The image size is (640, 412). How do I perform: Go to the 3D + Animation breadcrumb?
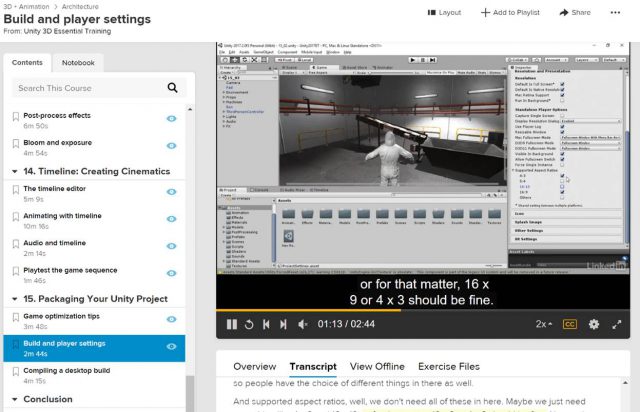[x=26, y=7]
